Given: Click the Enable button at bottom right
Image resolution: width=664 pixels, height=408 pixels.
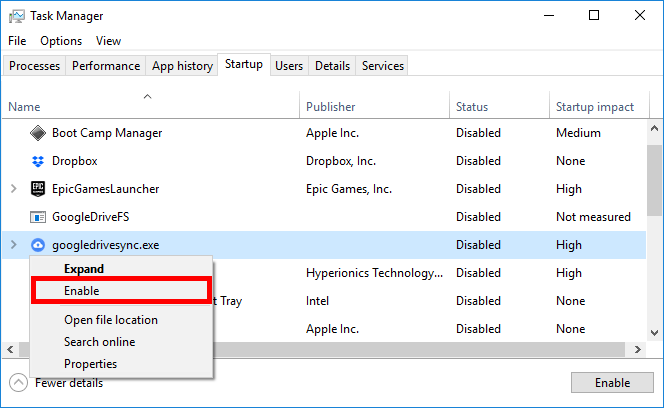Looking at the screenshot, I should point(612,383).
